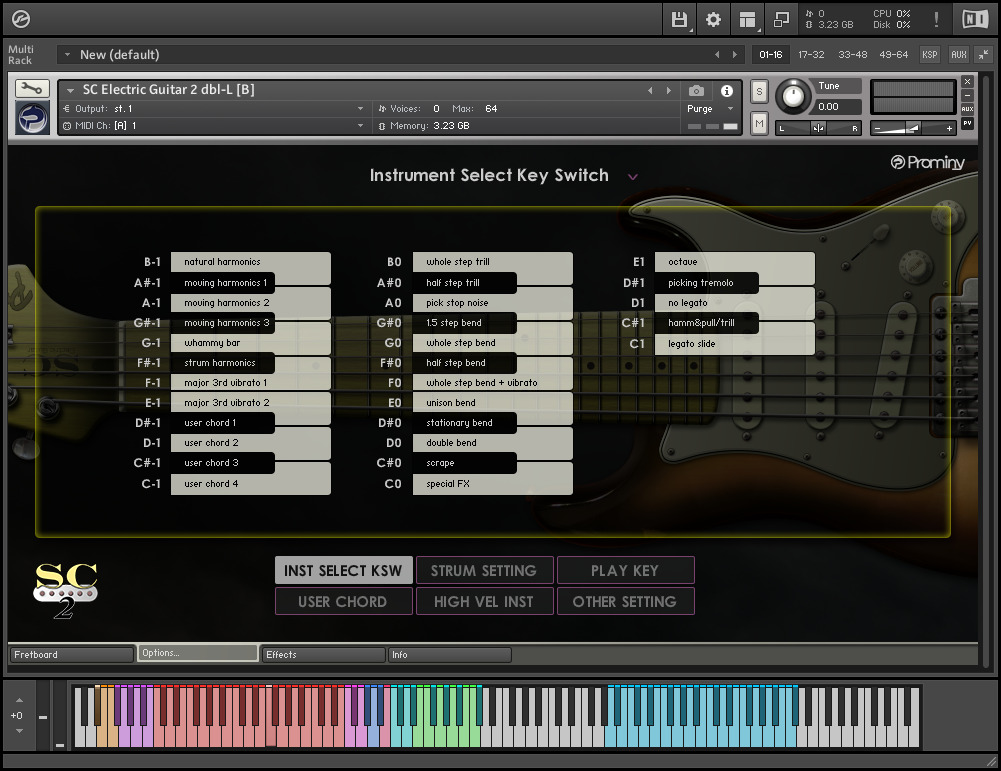Click the Max voices value 64
This screenshot has height=771, width=1001.
[491, 109]
